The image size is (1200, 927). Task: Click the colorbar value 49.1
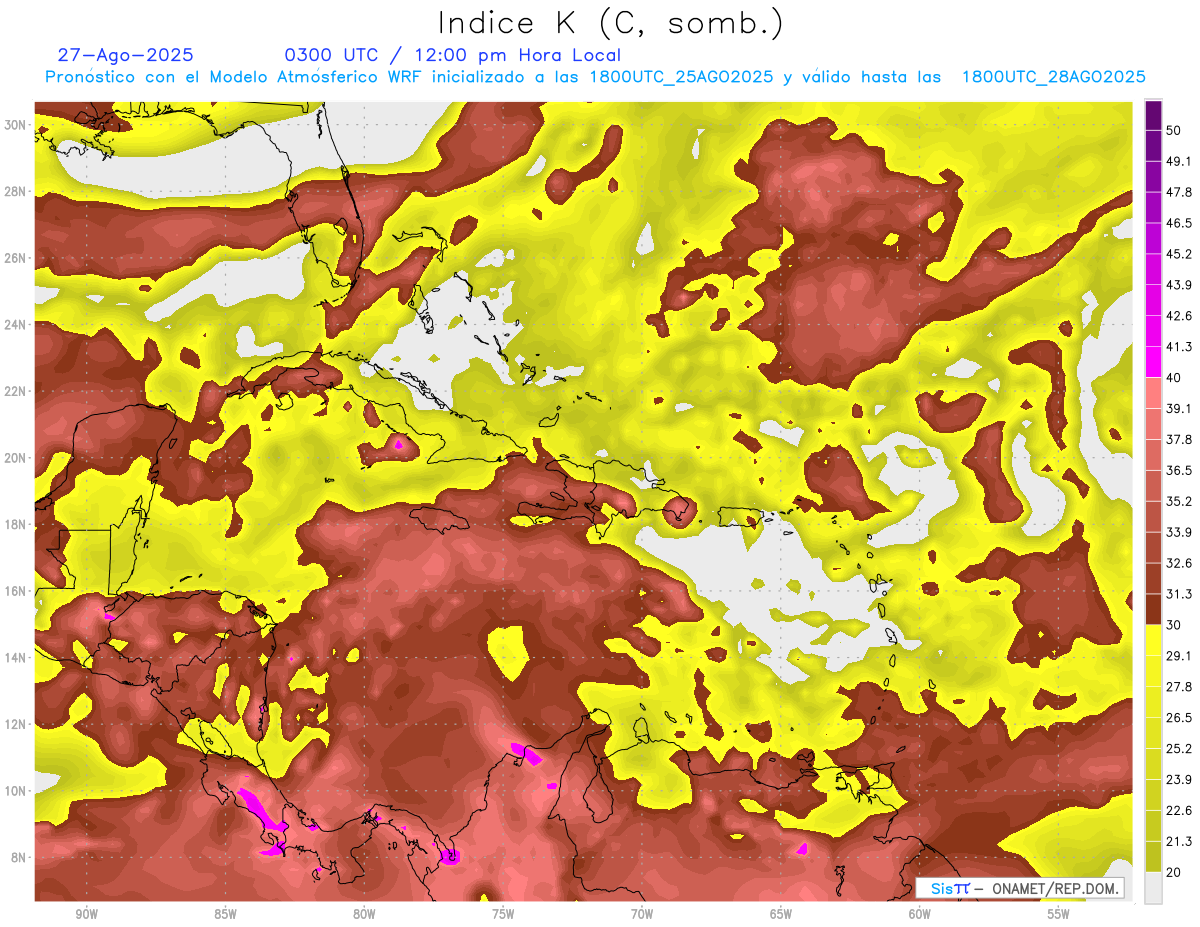point(1179,161)
